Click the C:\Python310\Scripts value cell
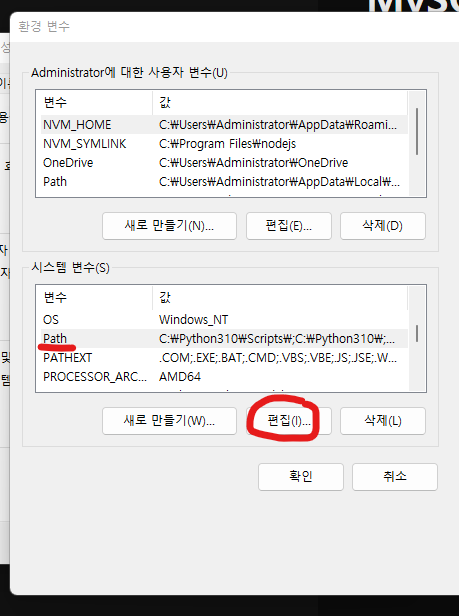The width and height of the screenshot is (459, 616). pyautogui.click(x=277, y=339)
